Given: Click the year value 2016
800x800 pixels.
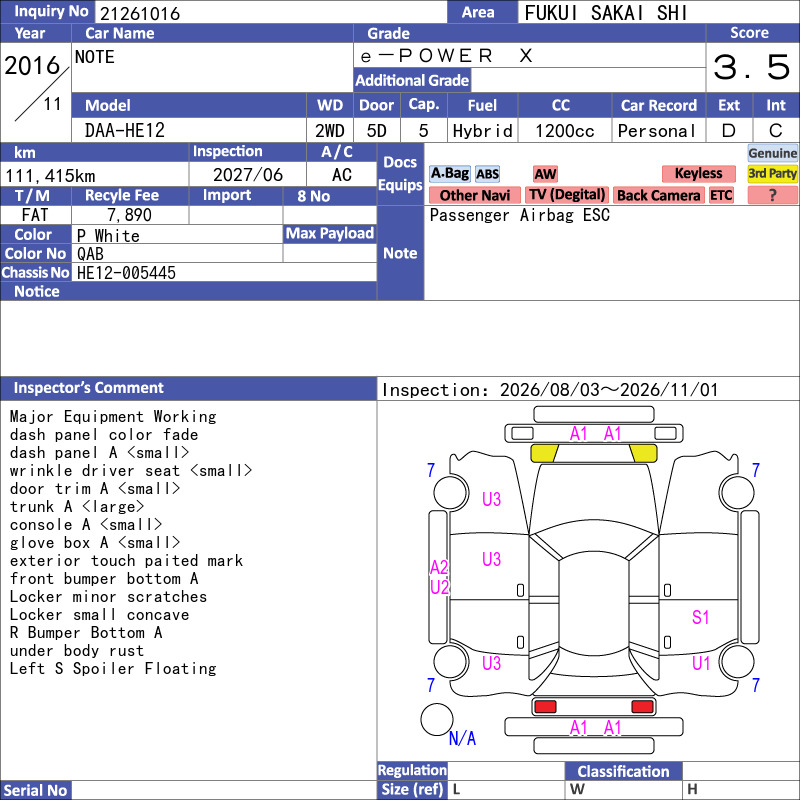Looking at the screenshot, I should (32, 66).
